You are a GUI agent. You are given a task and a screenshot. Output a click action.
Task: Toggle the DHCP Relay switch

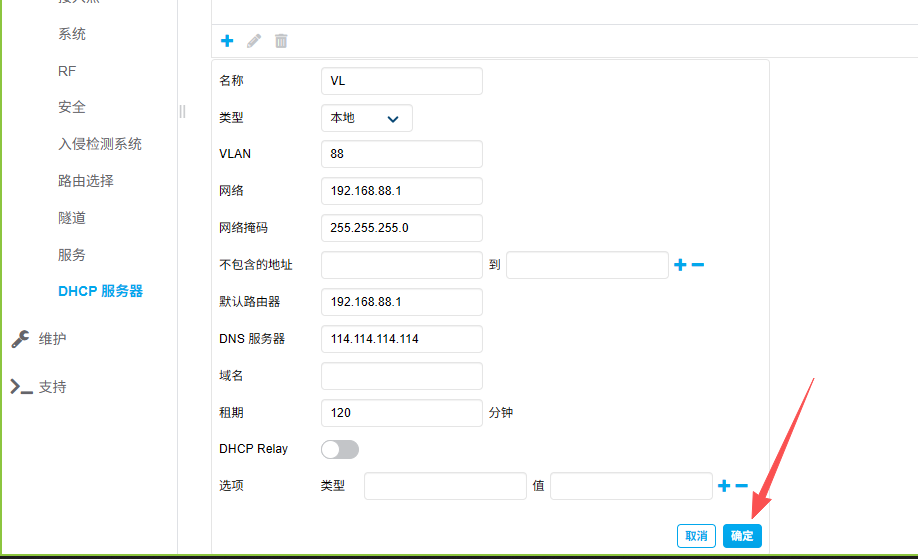point(339,449)
